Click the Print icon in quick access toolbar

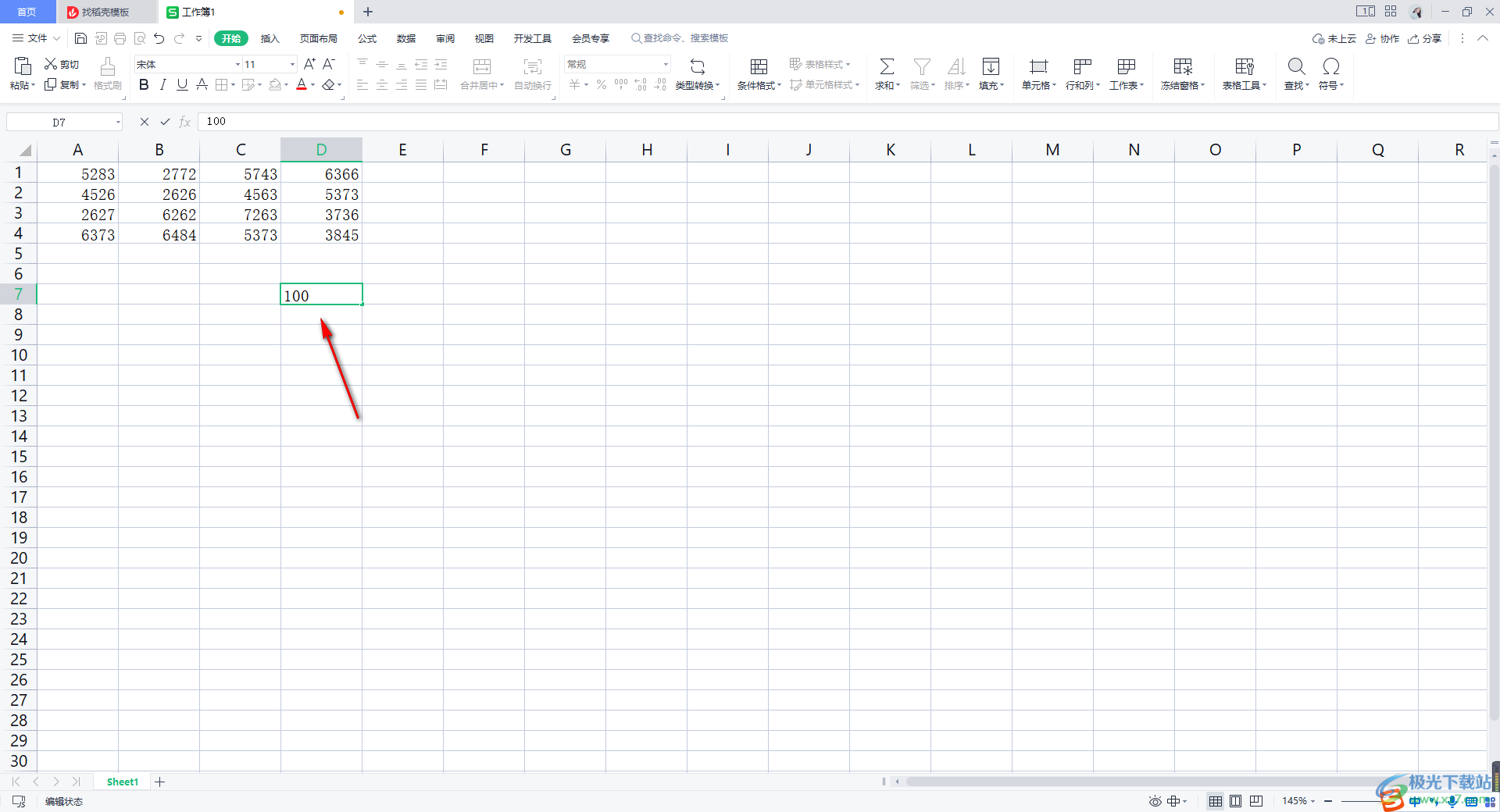pyautogui.click(x=120, y=38)
